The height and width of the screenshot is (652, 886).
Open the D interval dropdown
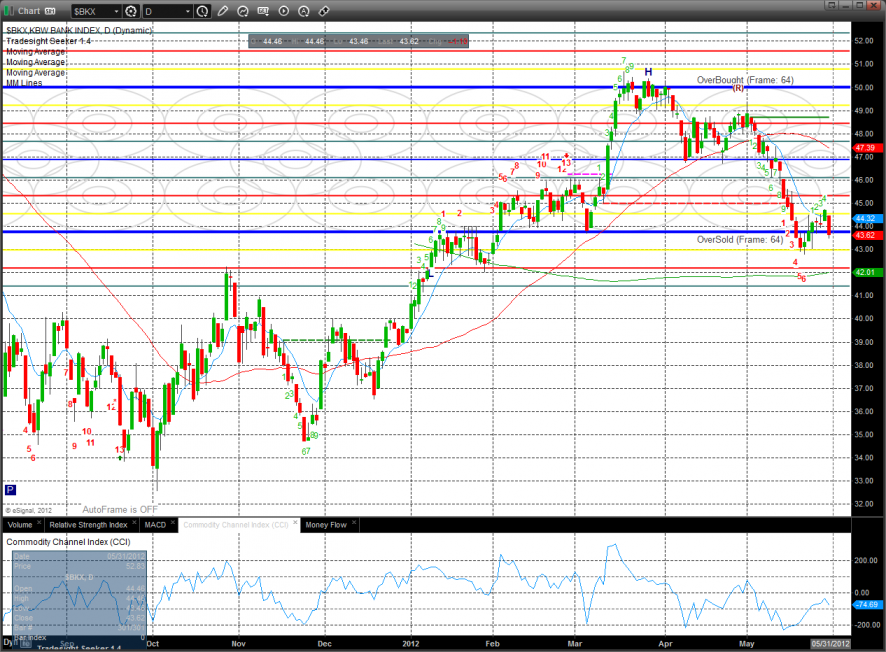[167, 11]
